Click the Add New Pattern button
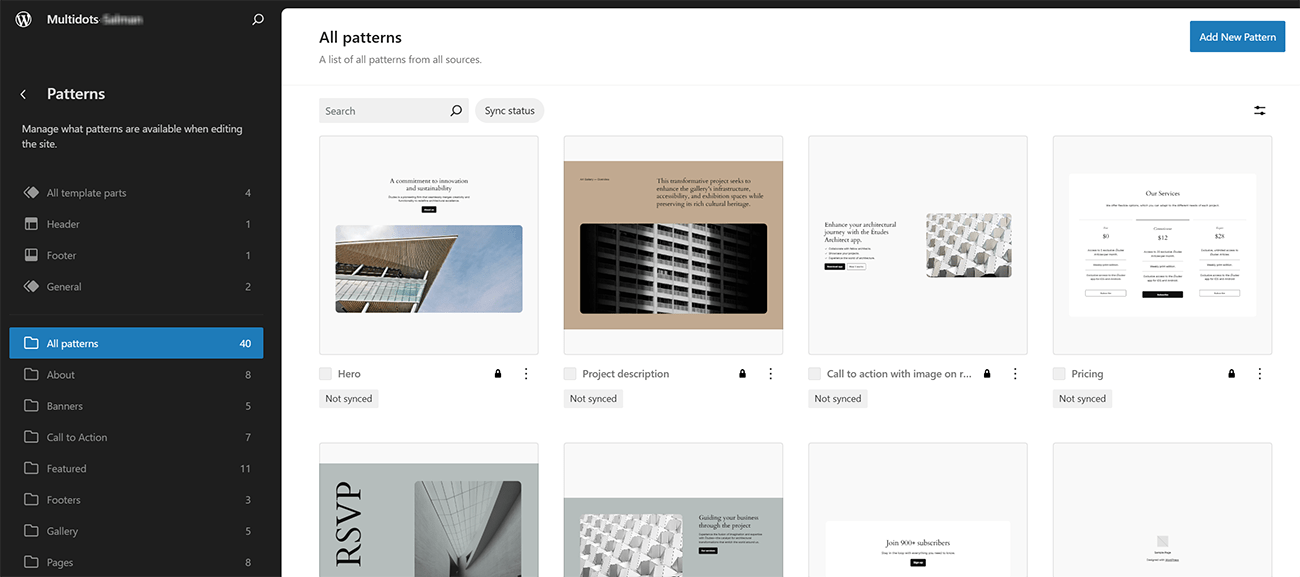 click(1237, 37)
